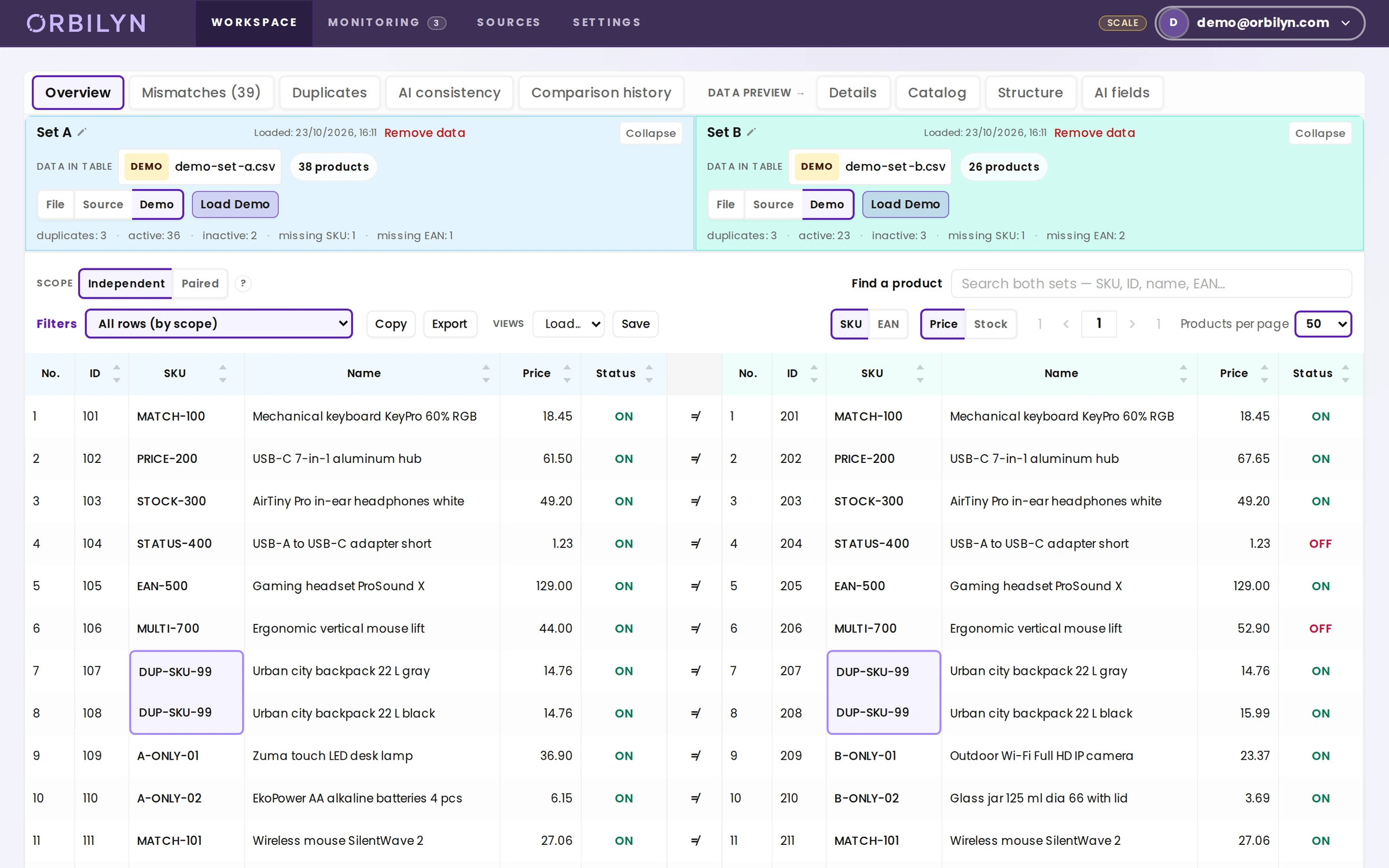Collapse the Set B panel
This screenshot has height=868, width=1389.
pyautogui.click(x=1320, y=133)
